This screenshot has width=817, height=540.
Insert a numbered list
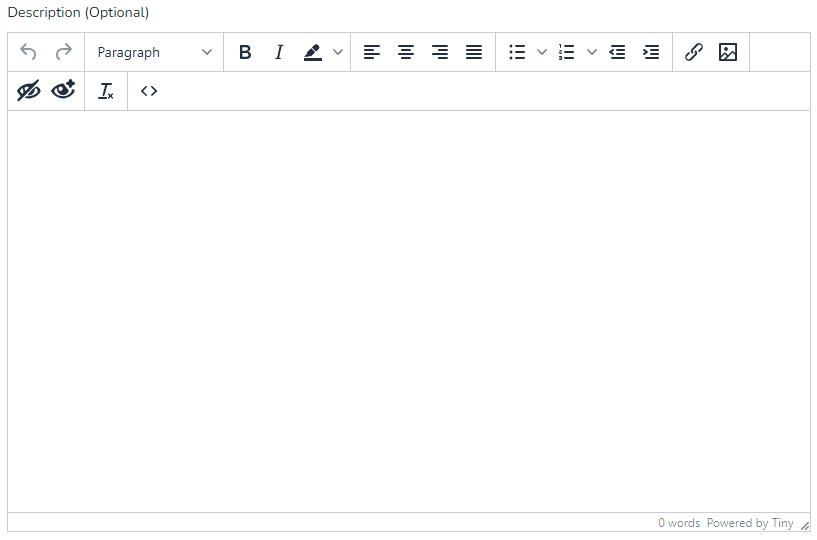567,52
